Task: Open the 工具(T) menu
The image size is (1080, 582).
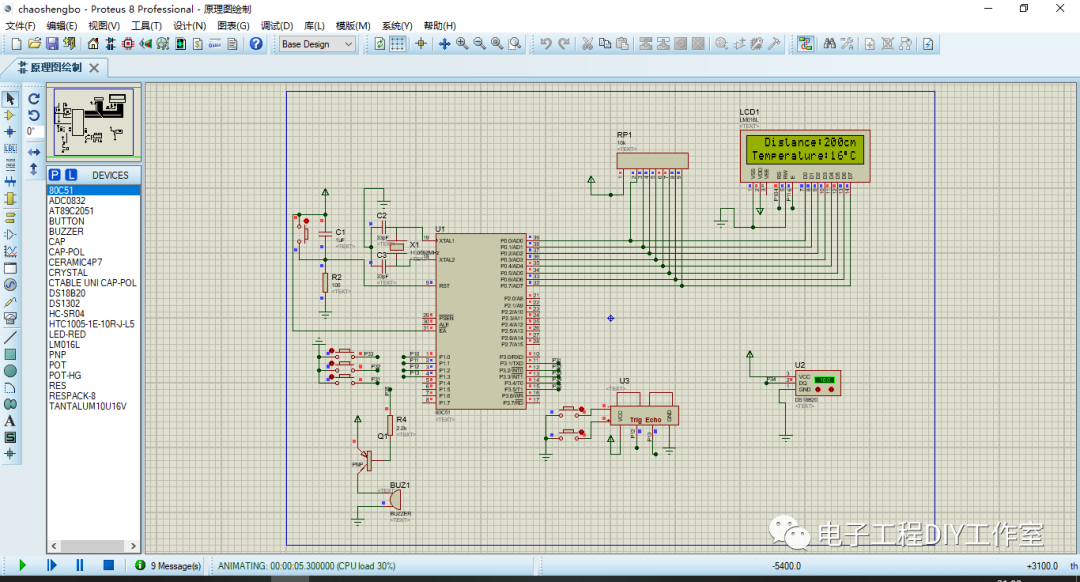Action: [x=146, y=25]
